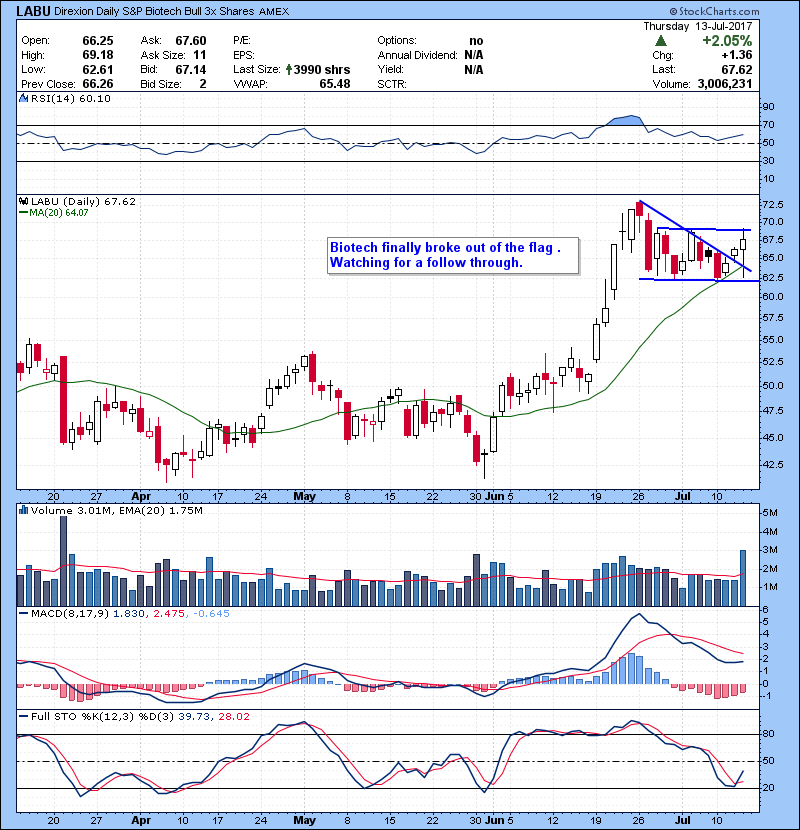Click the RSI(14) 60.10 label
This screenshot has height=830, width=800.
pyautogui.click(x=71, y=98)
